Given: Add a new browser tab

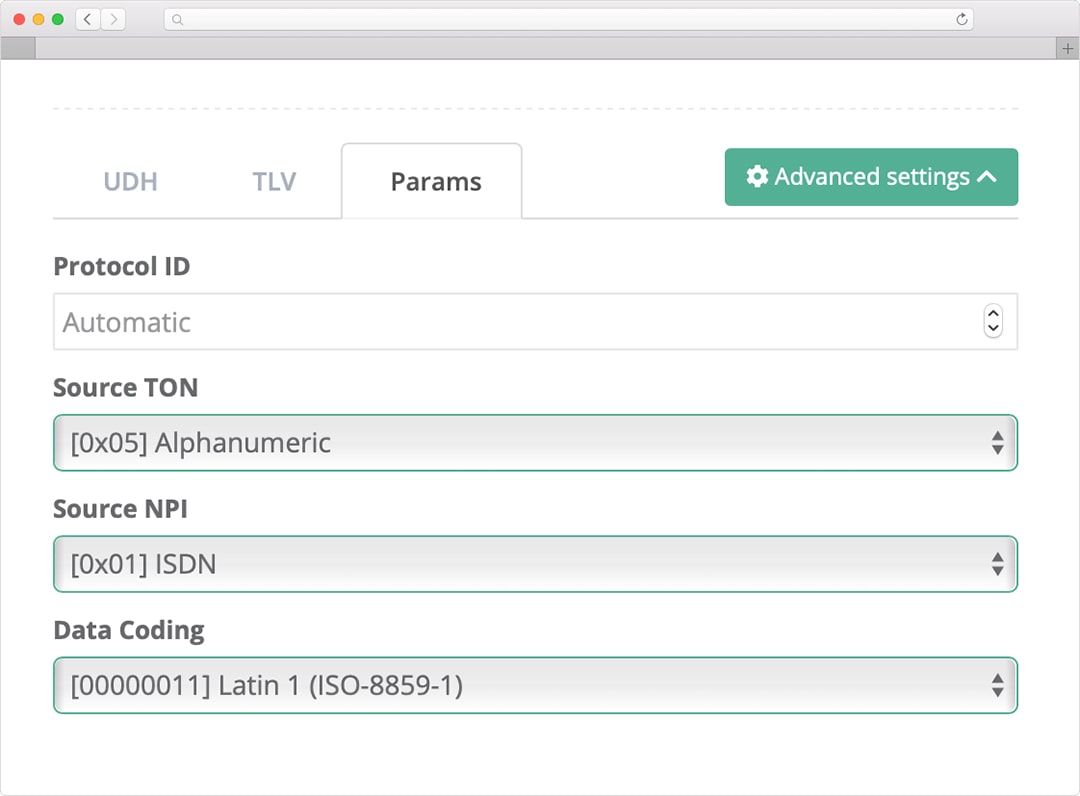Looking at the screenshot, I should (x=1068, y=49).
